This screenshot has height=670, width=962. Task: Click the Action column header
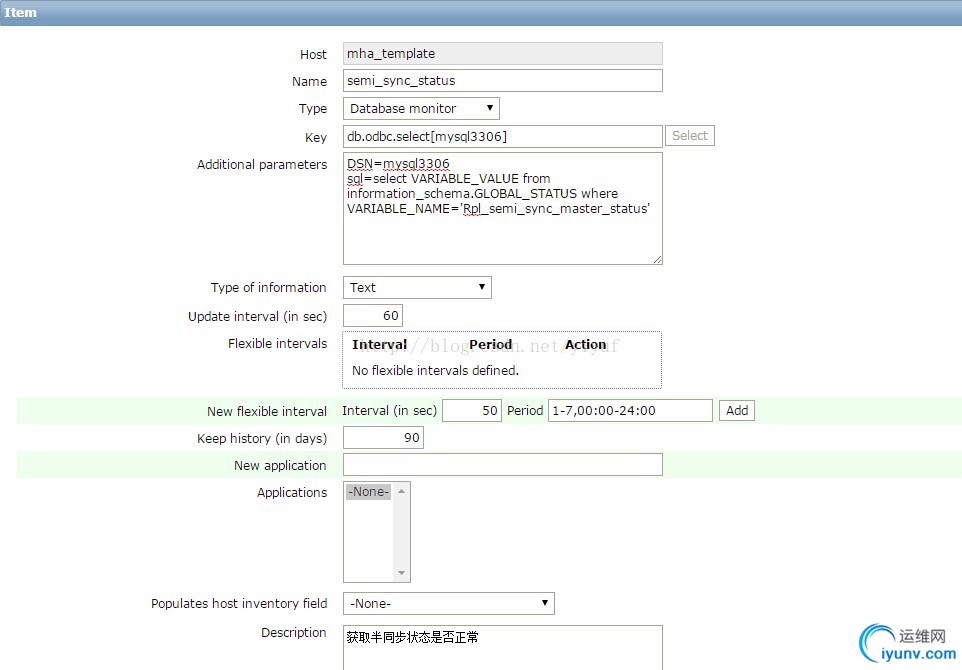click(585, 345)
